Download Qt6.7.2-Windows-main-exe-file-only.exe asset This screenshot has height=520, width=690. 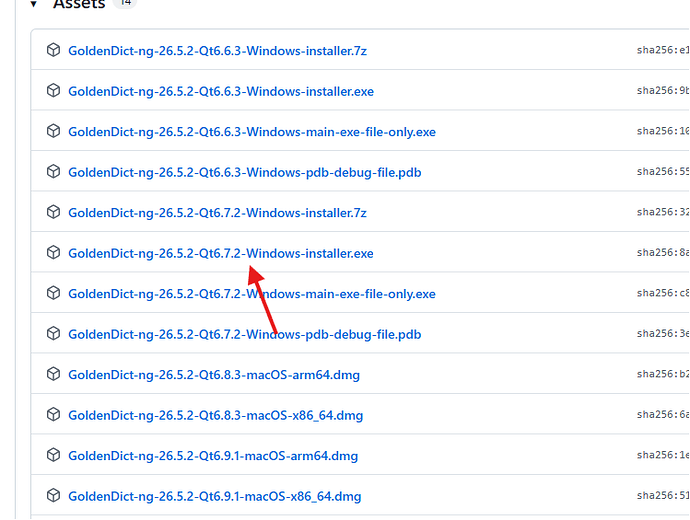coord(252,294)
